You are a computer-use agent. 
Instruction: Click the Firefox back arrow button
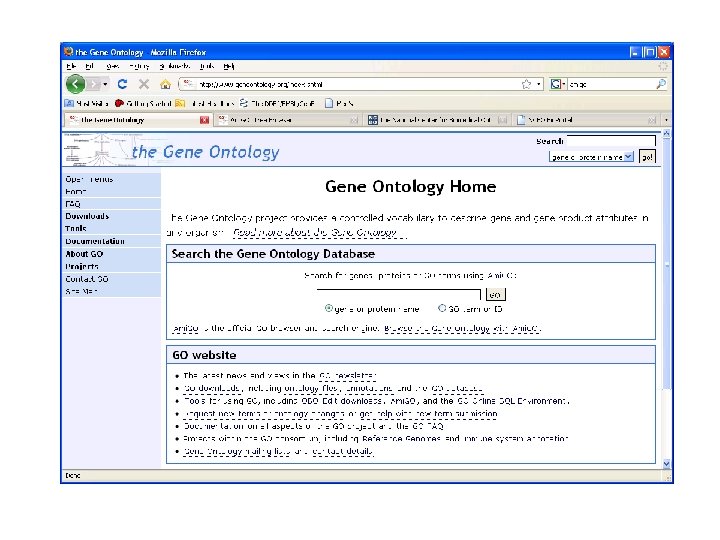coord(75,84)
